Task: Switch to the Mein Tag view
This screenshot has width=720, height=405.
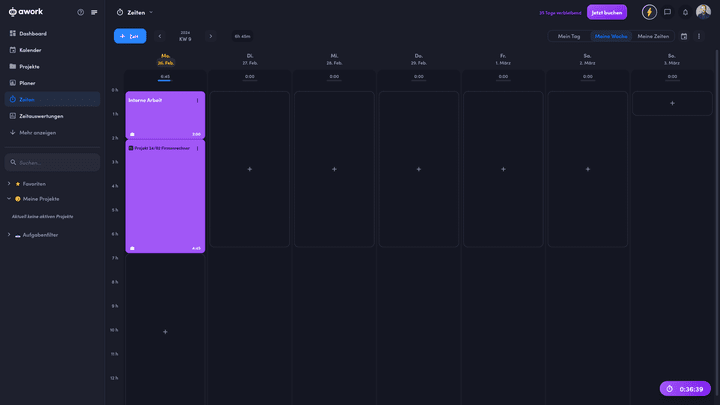Action: (x=568, y=36)
